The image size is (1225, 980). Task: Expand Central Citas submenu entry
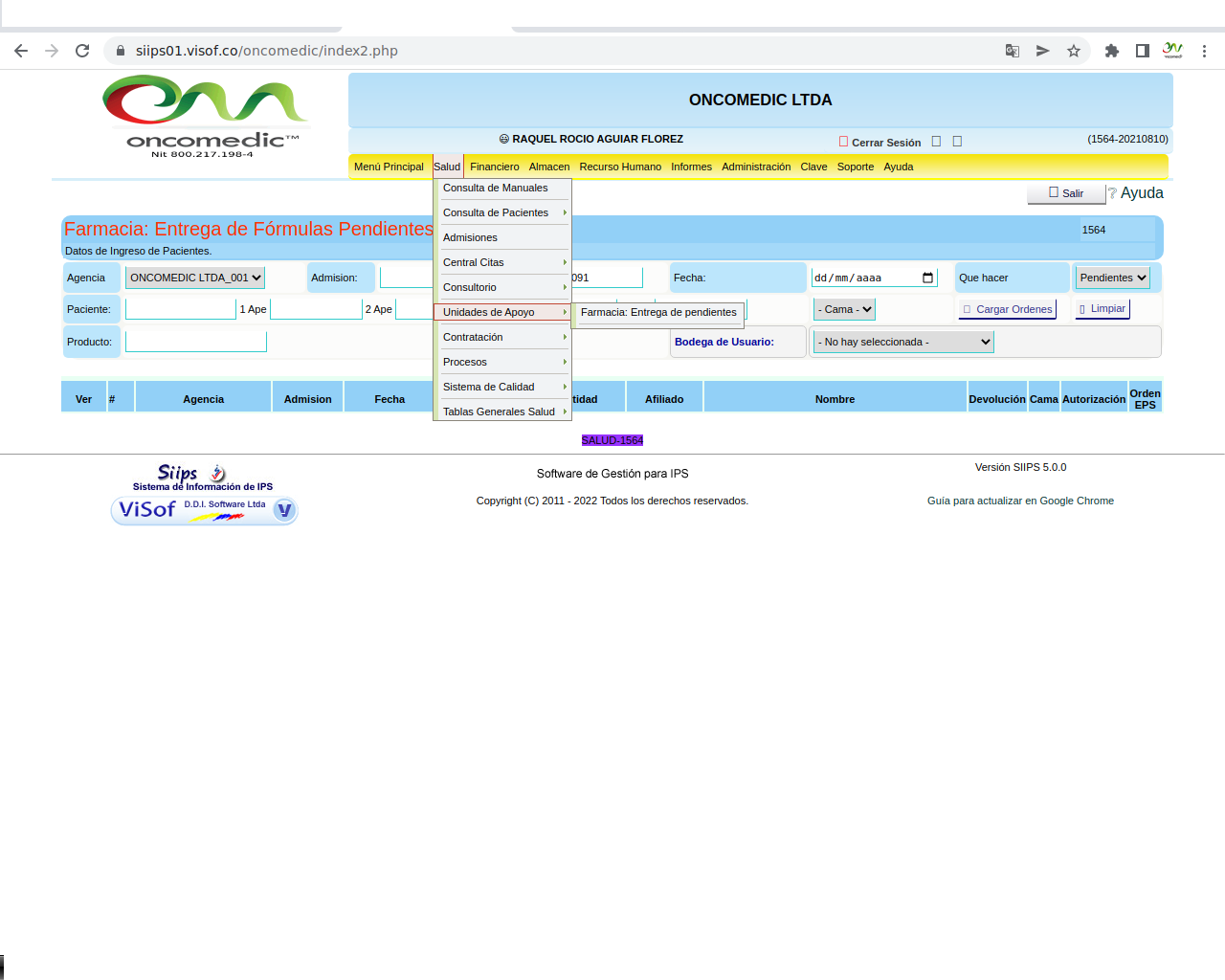click(x=501, y=263)
